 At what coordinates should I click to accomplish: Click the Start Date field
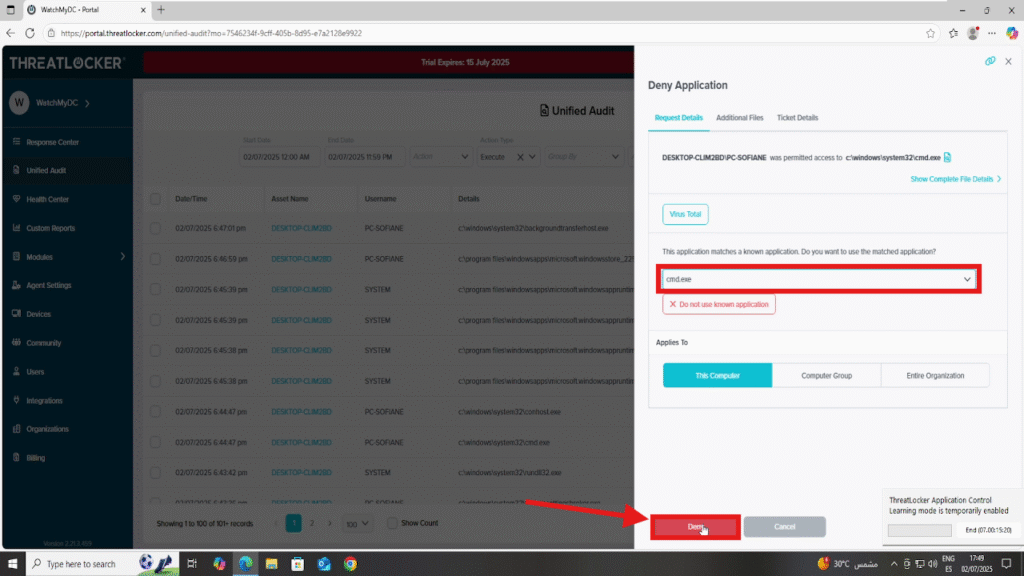pyautogui.click(x=280, y=157)
